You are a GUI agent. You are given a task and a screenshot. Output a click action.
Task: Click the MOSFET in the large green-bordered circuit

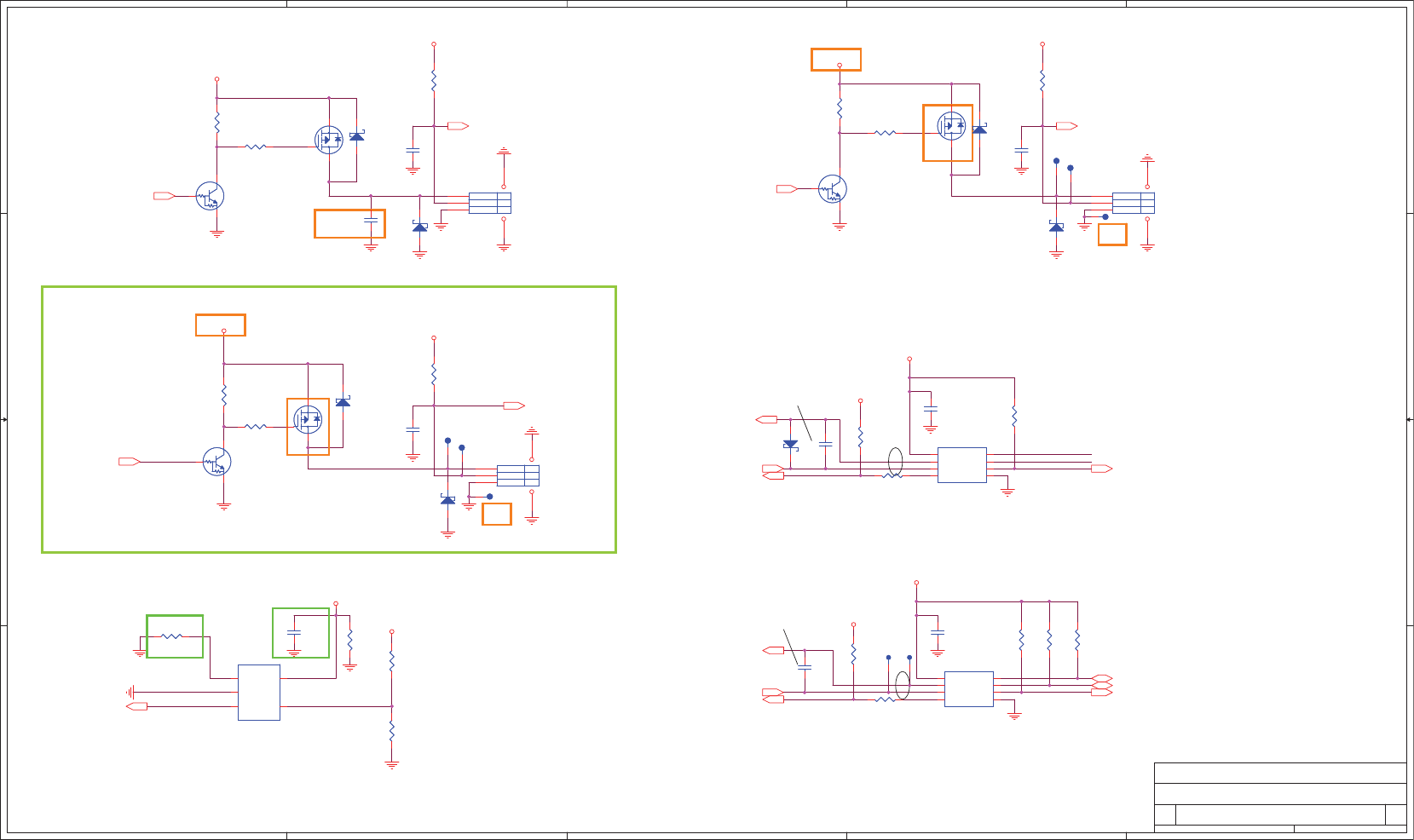(x=308, y=419)
